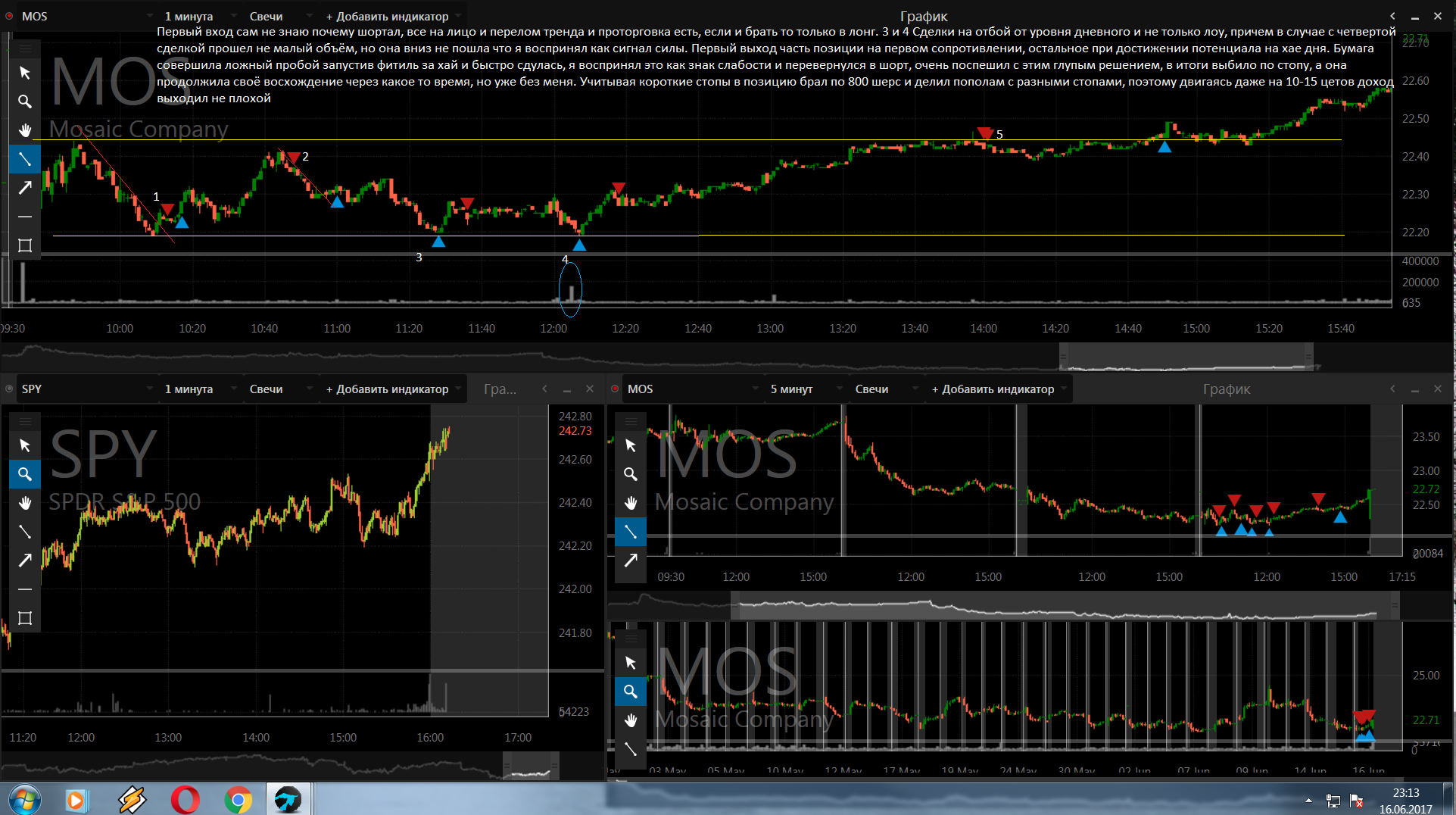1456x815 pixels.
Task: Pick the arrow tool in SPY chart
Action: click(24, 561)
